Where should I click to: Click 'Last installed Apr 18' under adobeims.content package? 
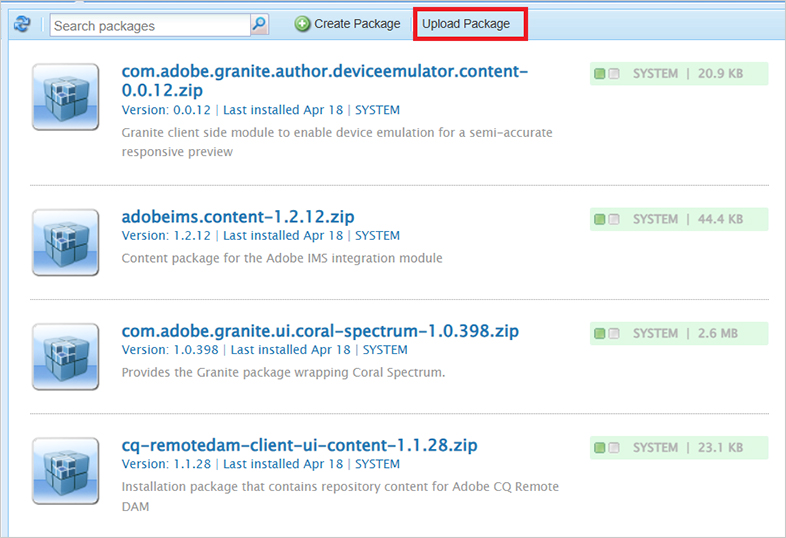[x=283, y=235]
